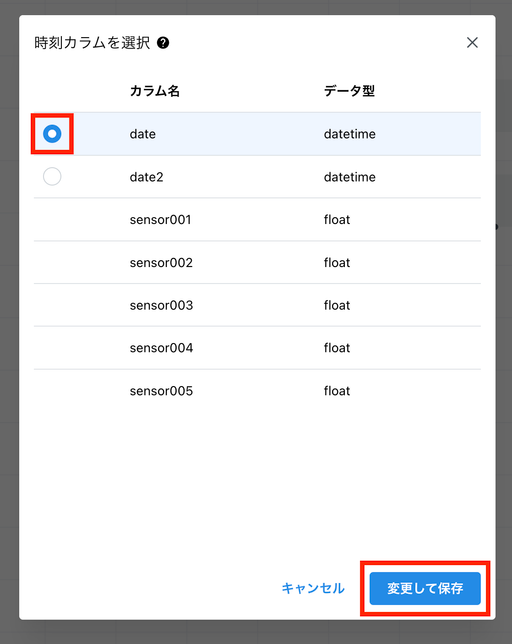The height and width of the screenshot is (644, 512).
Task: Click the 変更して保存 button
Action: 425,588
